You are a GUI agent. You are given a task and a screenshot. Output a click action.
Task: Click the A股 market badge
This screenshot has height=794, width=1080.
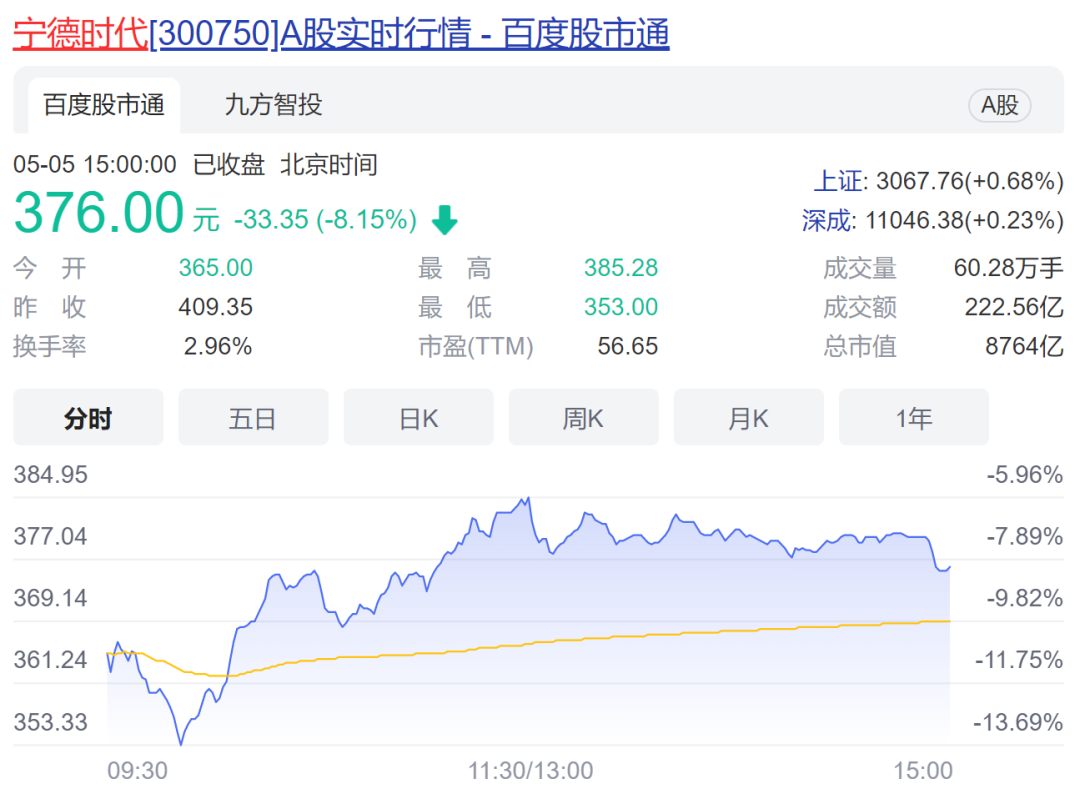click(x=999, y=105)
